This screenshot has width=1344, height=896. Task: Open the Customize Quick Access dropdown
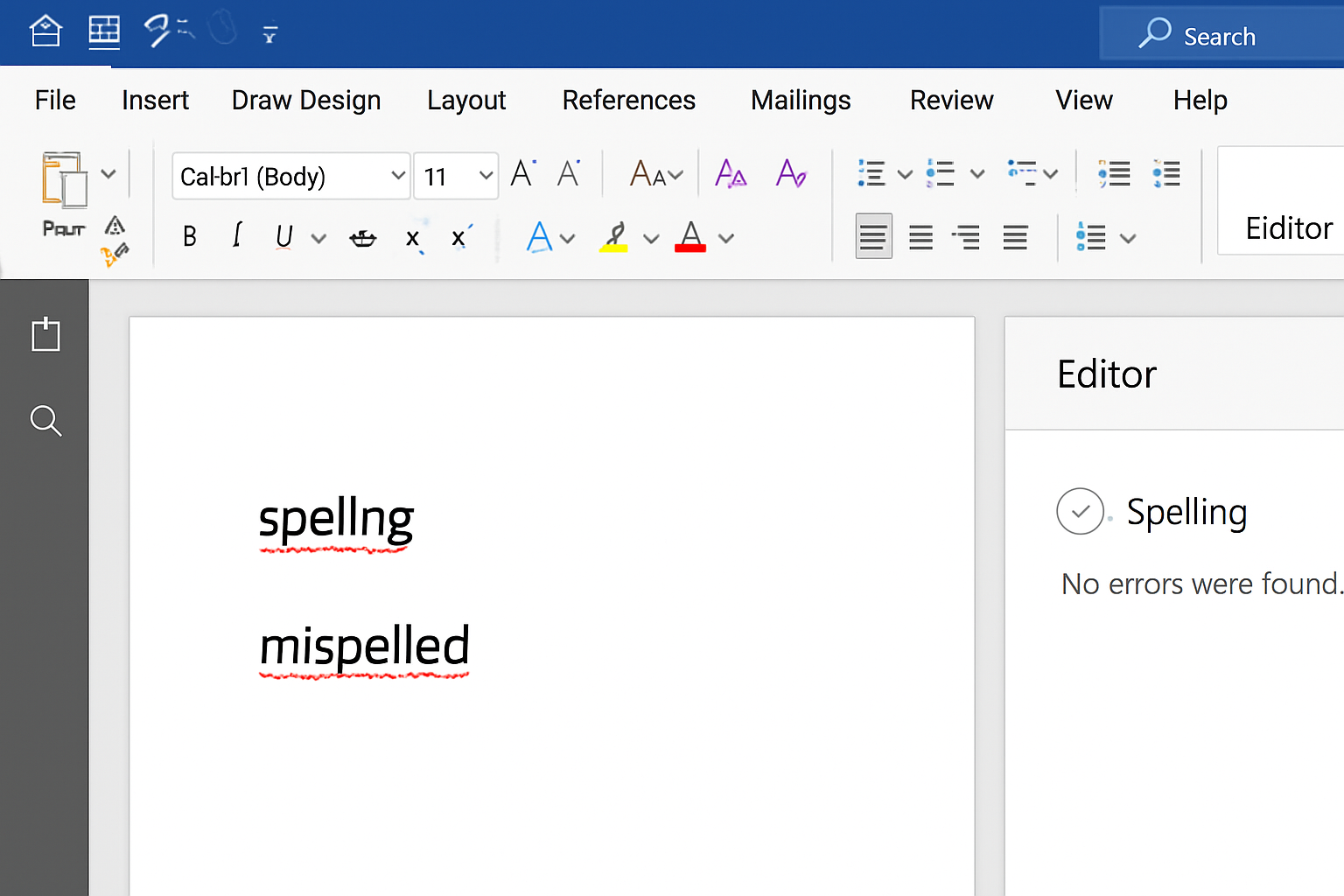[x=269, y=34]
